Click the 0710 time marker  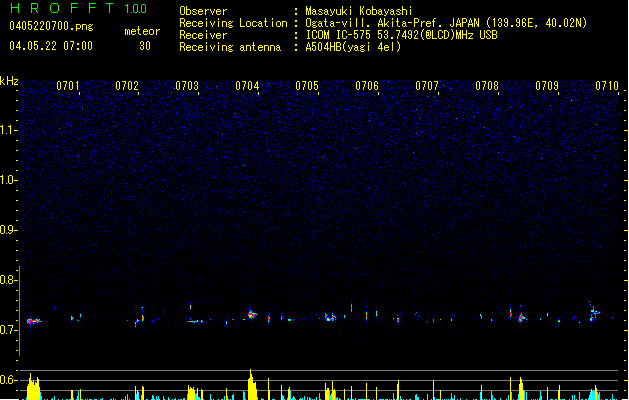tap(607, 86)
